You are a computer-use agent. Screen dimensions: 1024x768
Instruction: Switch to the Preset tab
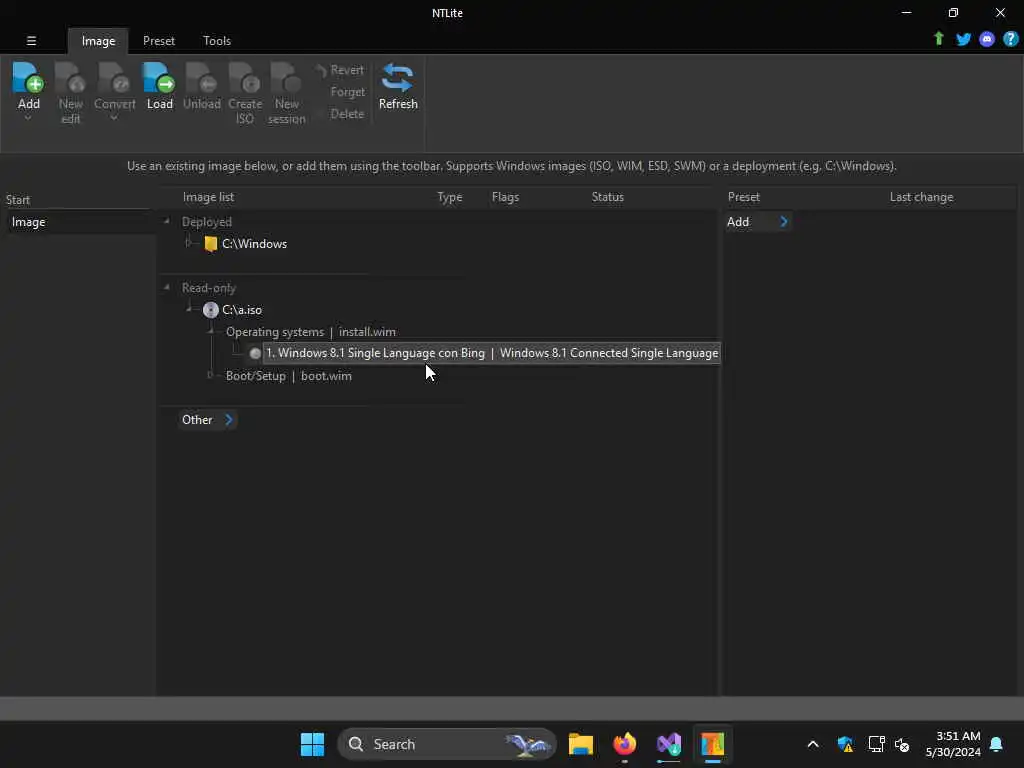(159, 40)
